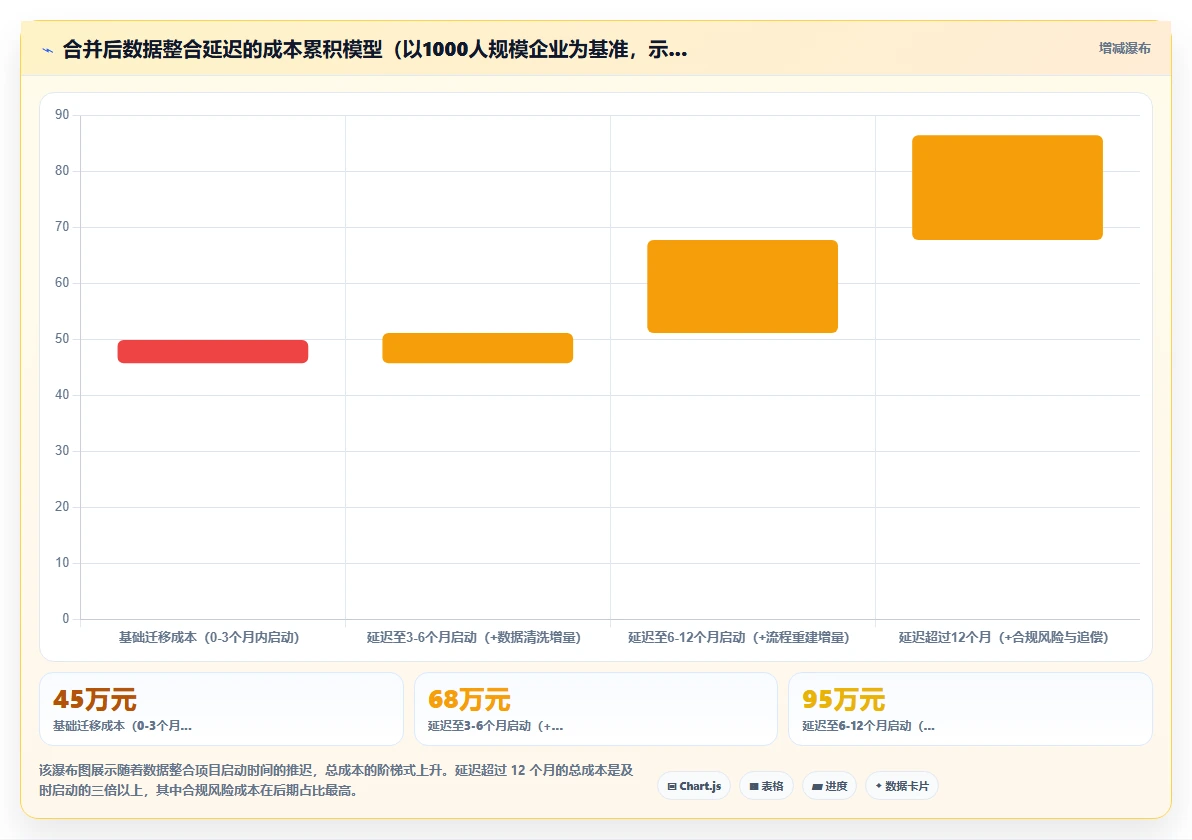Viewport: 1192px width, 840px height.
Task: Click the chart title about 合并后数据整合延迟
Action: click(375, 50)
